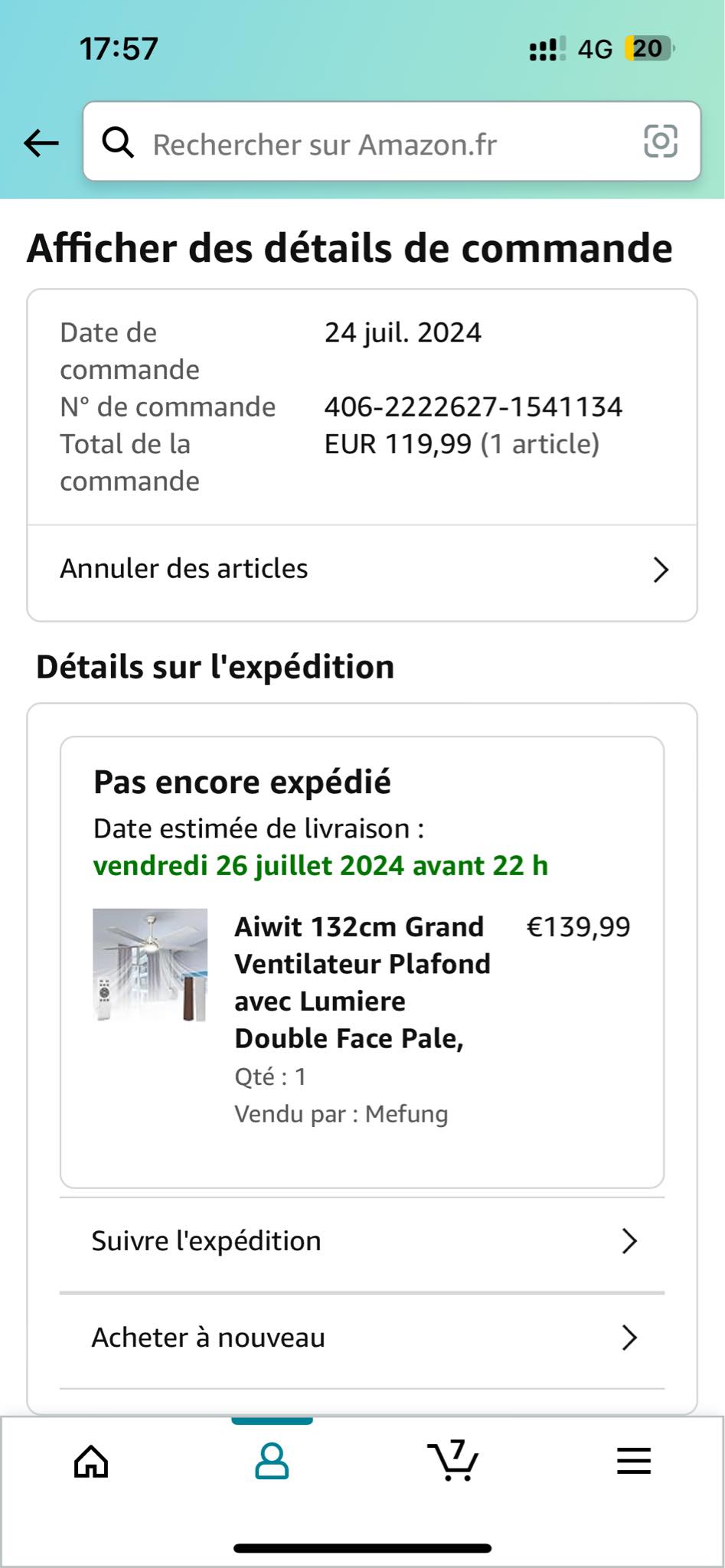Open the account profile tab icon
The width and height of the screenshot is (725, 1568).
pyautogui.click(x=272, y=1461)
